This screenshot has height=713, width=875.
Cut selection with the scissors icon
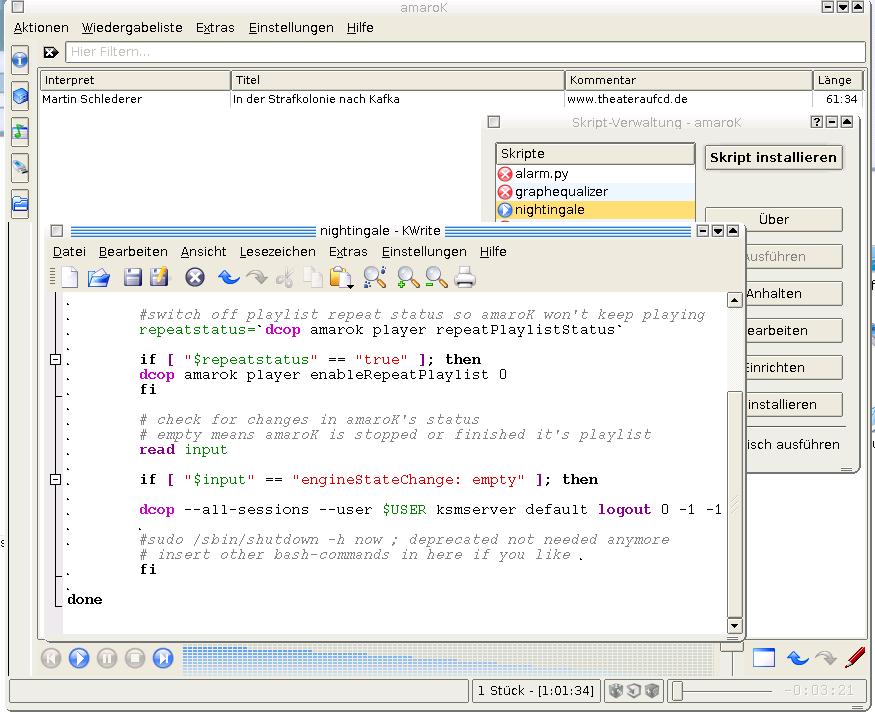click(285, 277)
